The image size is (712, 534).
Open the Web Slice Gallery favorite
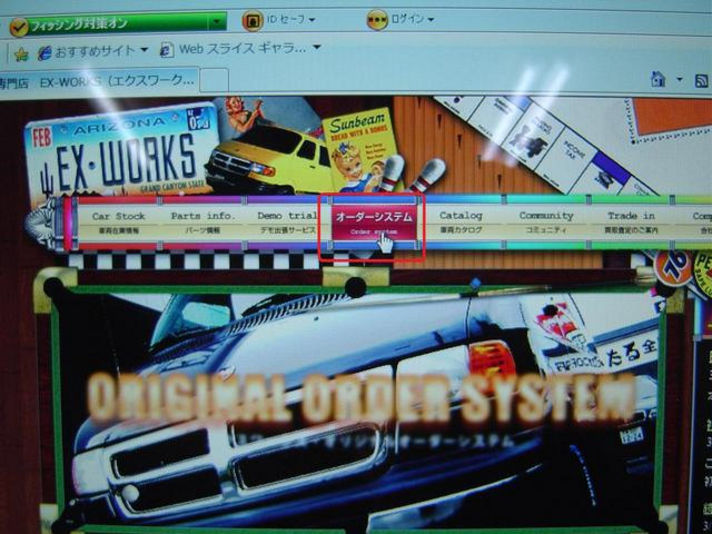pyautogui.click(x=233, y=49)
